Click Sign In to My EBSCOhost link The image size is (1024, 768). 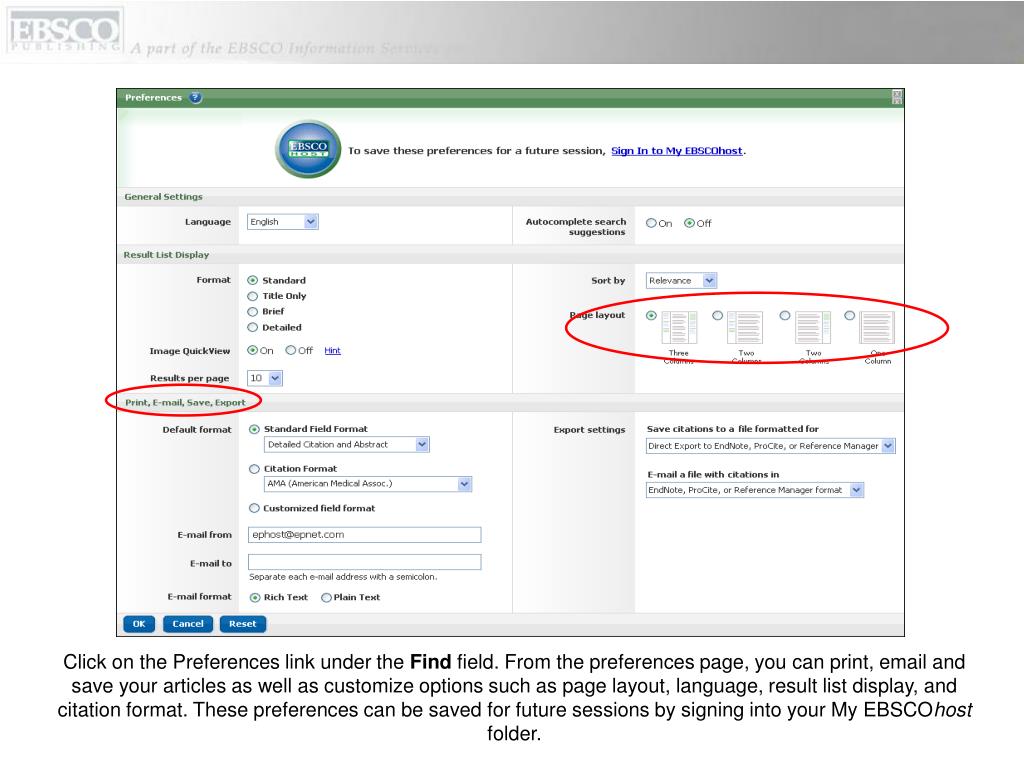(x=677, y=151)
